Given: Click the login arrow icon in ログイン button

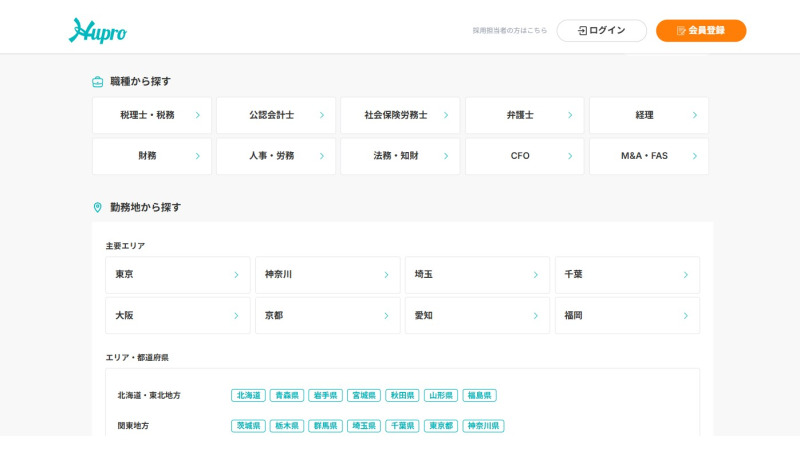Looking at the screenshot, I should pyautogui.click(x=582, y=31).
